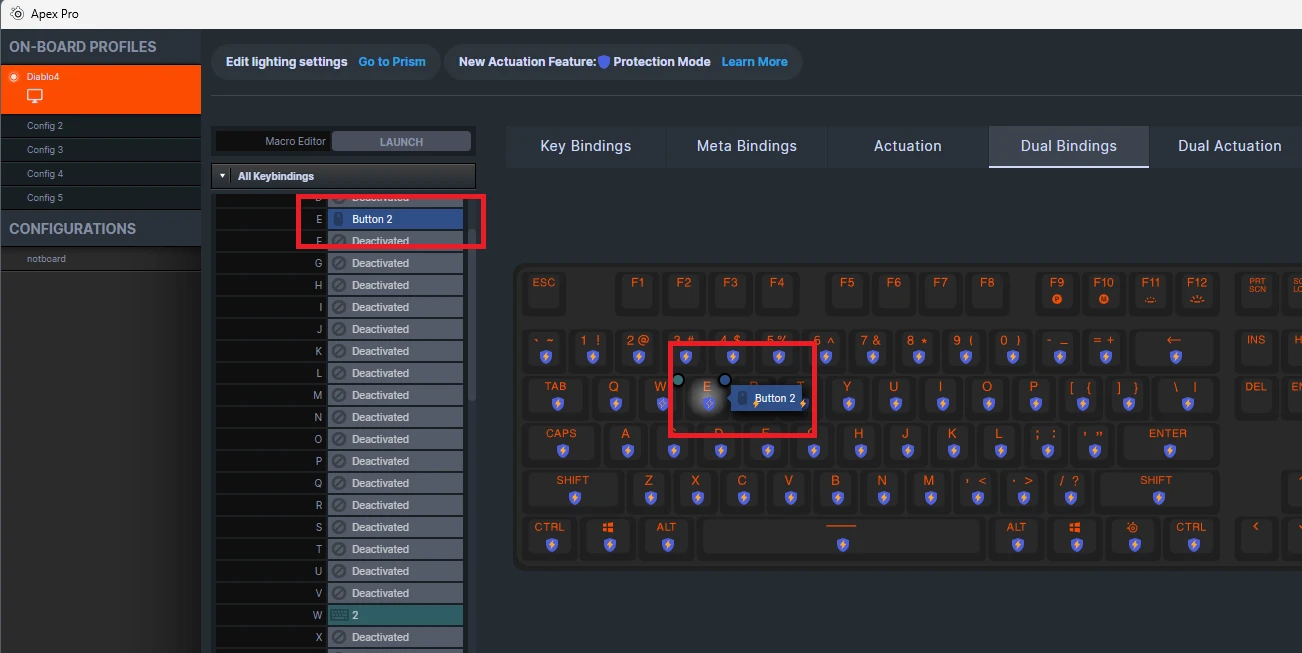Open the Config 3 profile
The height and width of the screenshot is (653, 1302).
click(x=100, y=150)
